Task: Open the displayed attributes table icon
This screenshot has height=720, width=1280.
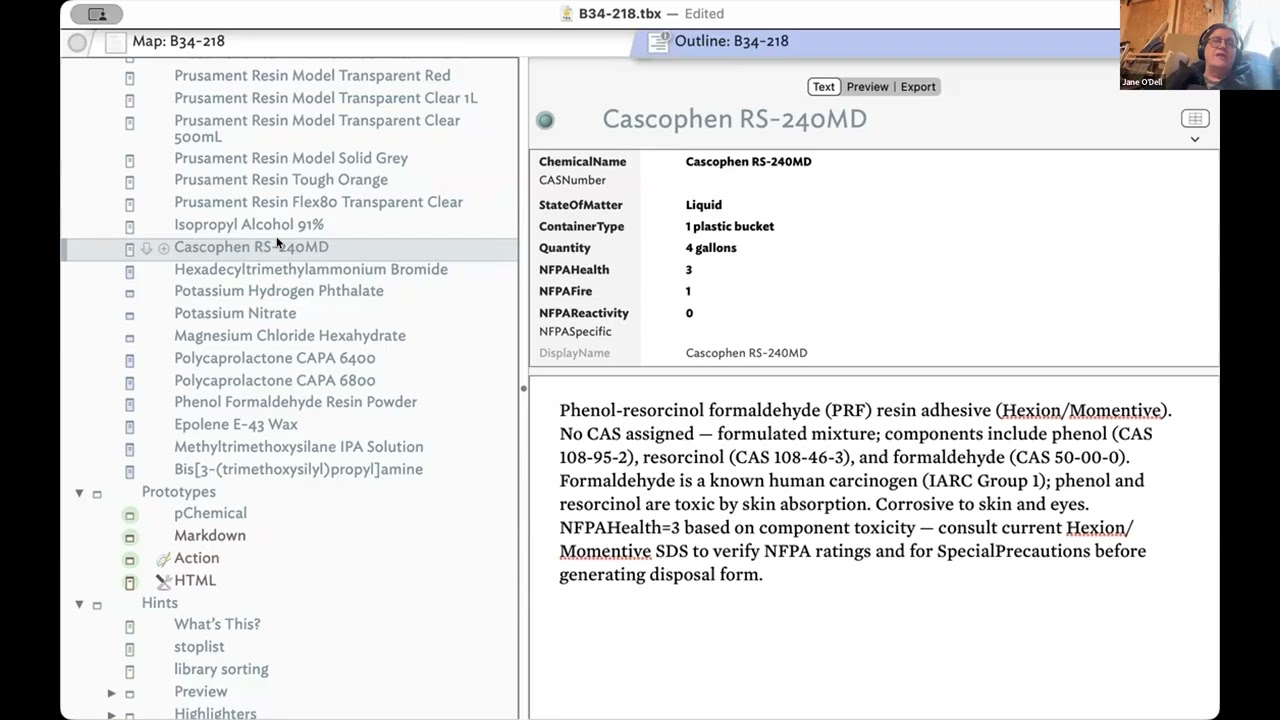Action: tap(1195, 118)
